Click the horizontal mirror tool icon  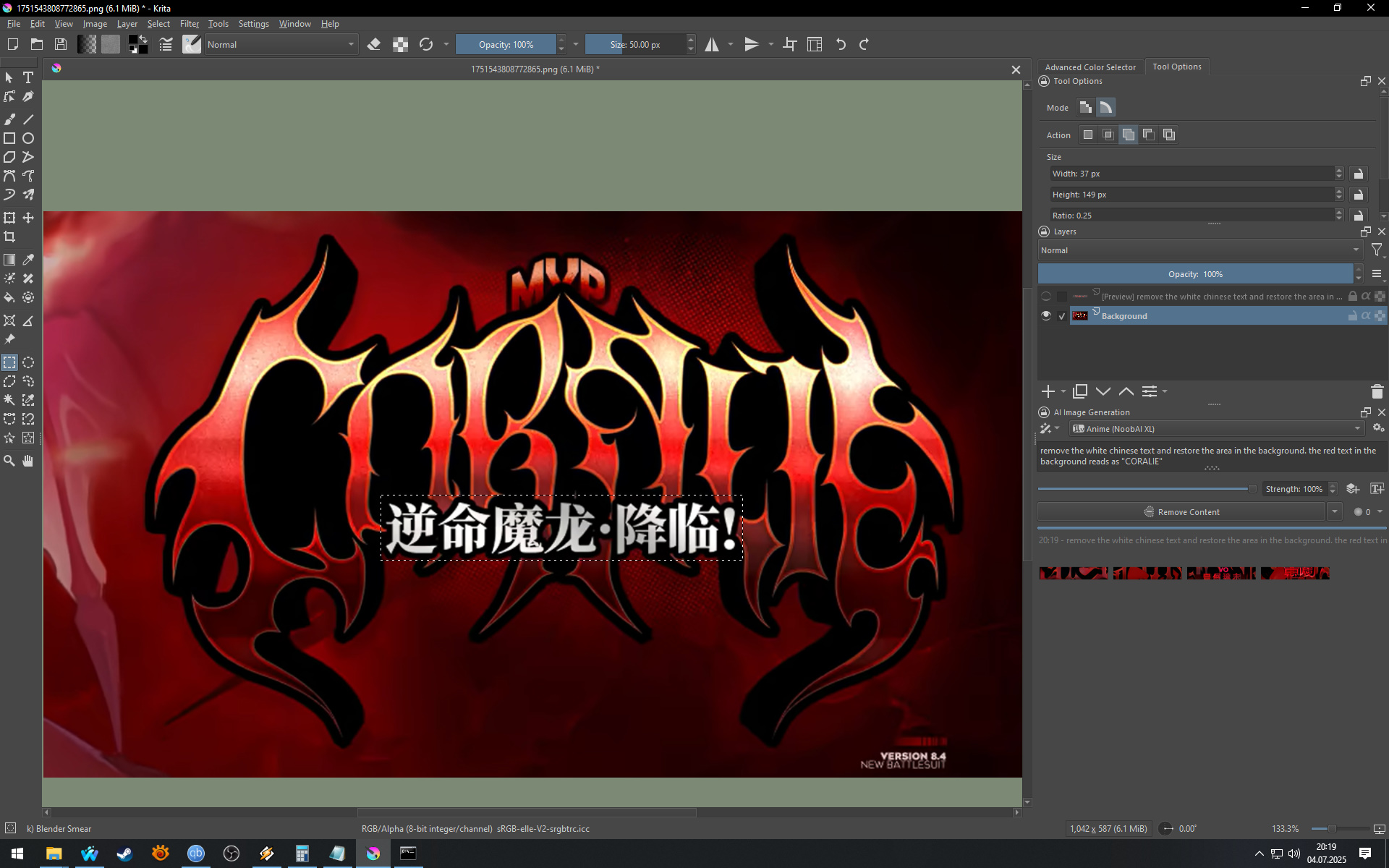[712, 45]
